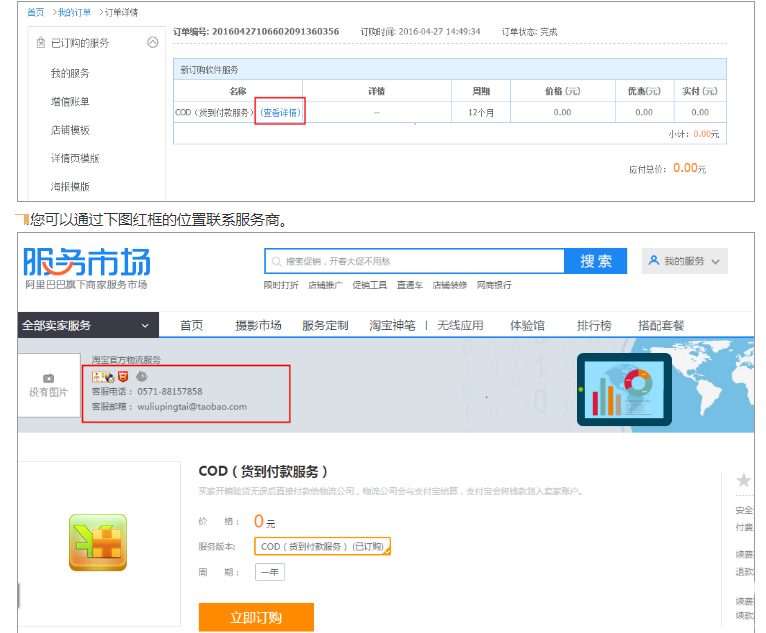The height and width of the screenshot is (633, 766).
Task: Click the 服务市场 logo
Action: 87,268
